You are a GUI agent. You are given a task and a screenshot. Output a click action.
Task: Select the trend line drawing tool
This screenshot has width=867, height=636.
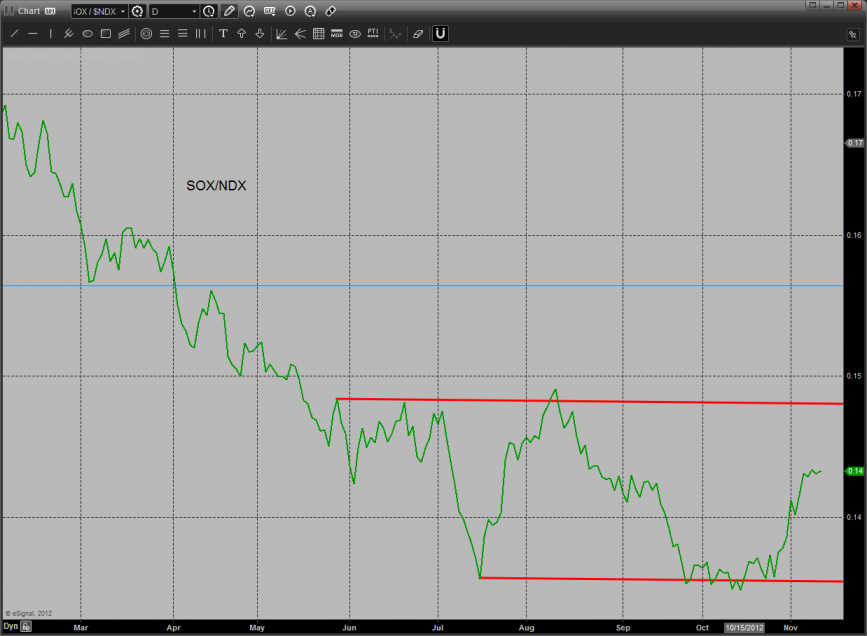click(14, 33)
